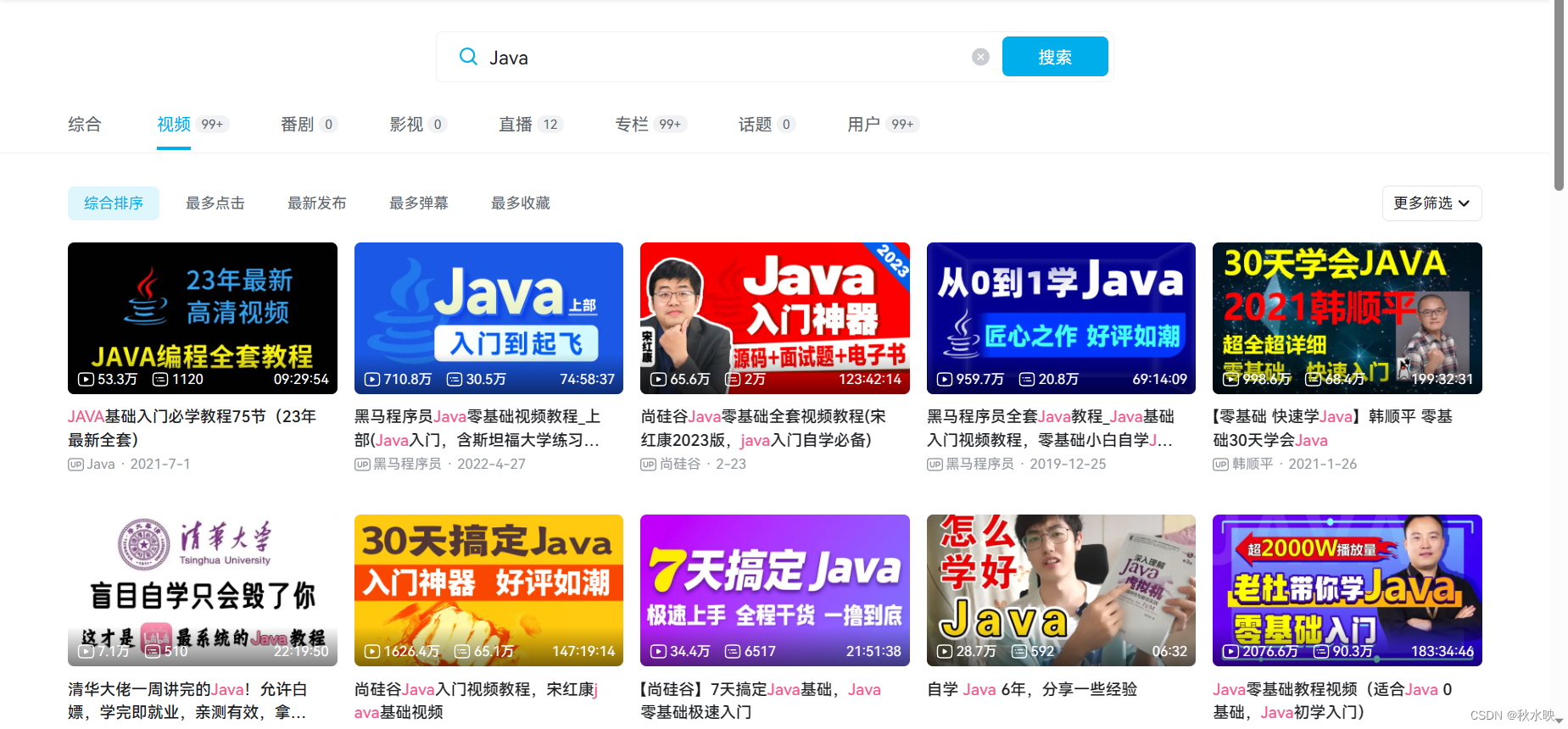The image size is (1568, 729).
Task: Open title Java零基础教程视频（适合Java 0基础
Action: 1332,701
